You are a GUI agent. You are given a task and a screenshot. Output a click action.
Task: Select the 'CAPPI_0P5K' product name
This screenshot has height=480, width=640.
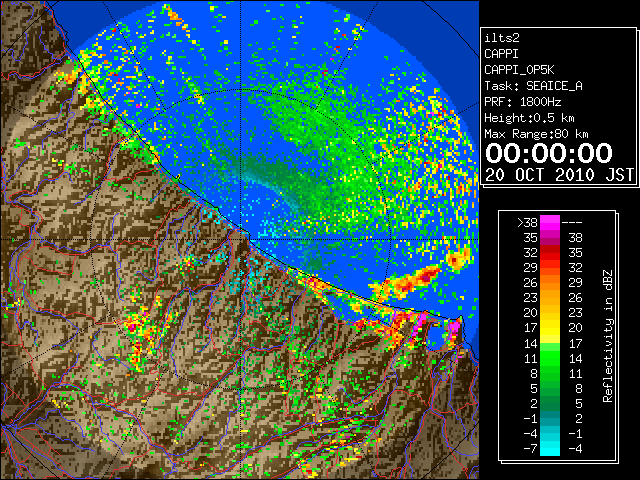[x=519, y=70]
